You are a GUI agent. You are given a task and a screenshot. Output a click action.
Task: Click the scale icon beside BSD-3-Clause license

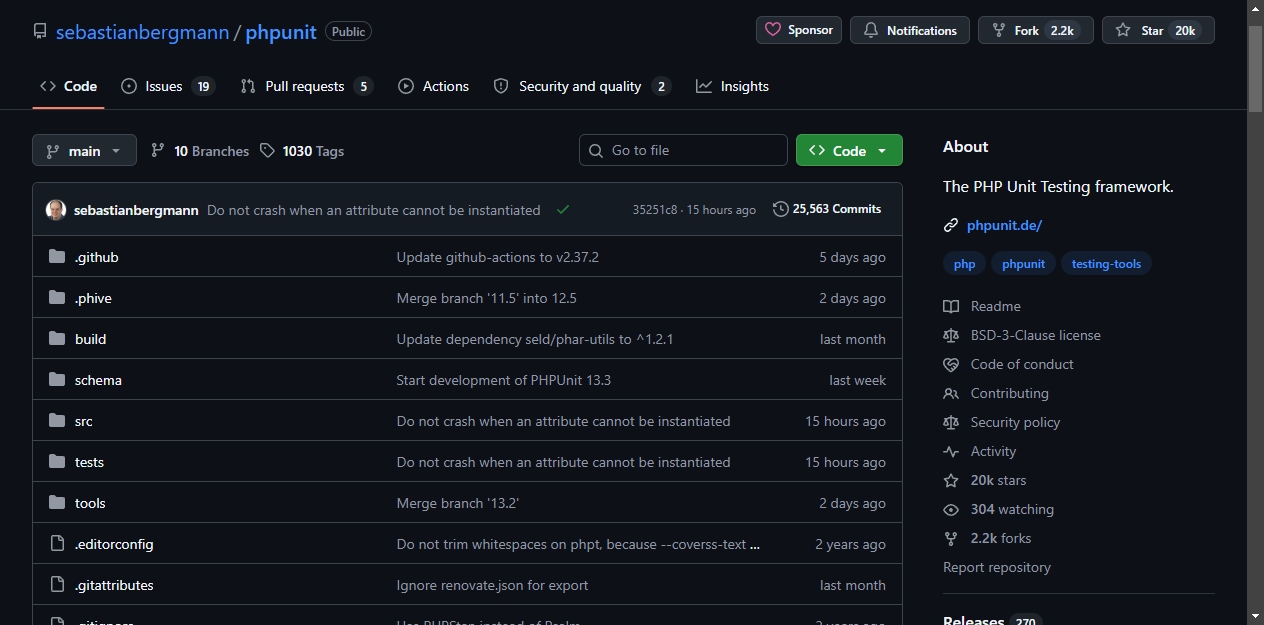[x=951, y=336]
